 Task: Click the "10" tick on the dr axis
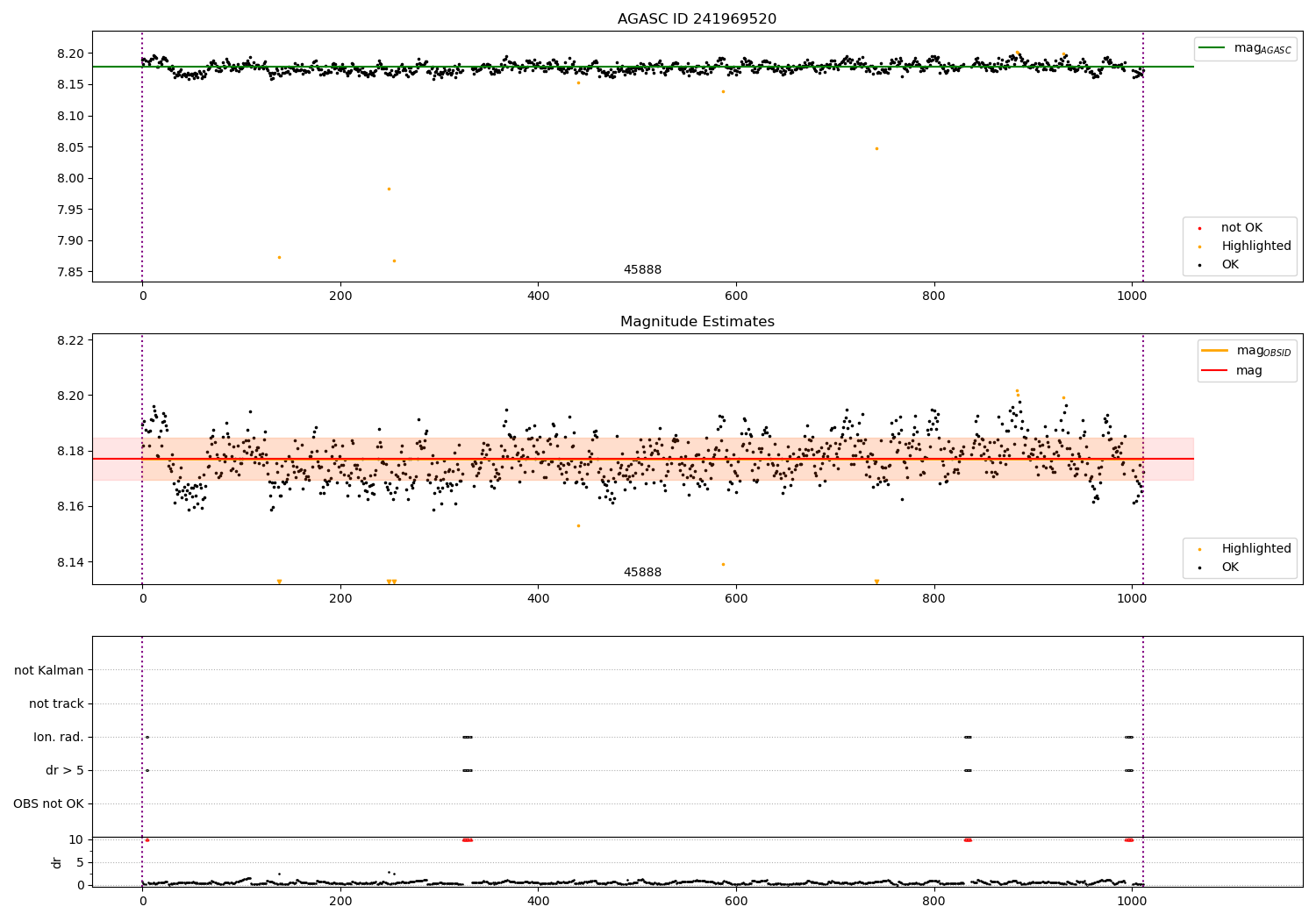(x=76, y=839)
